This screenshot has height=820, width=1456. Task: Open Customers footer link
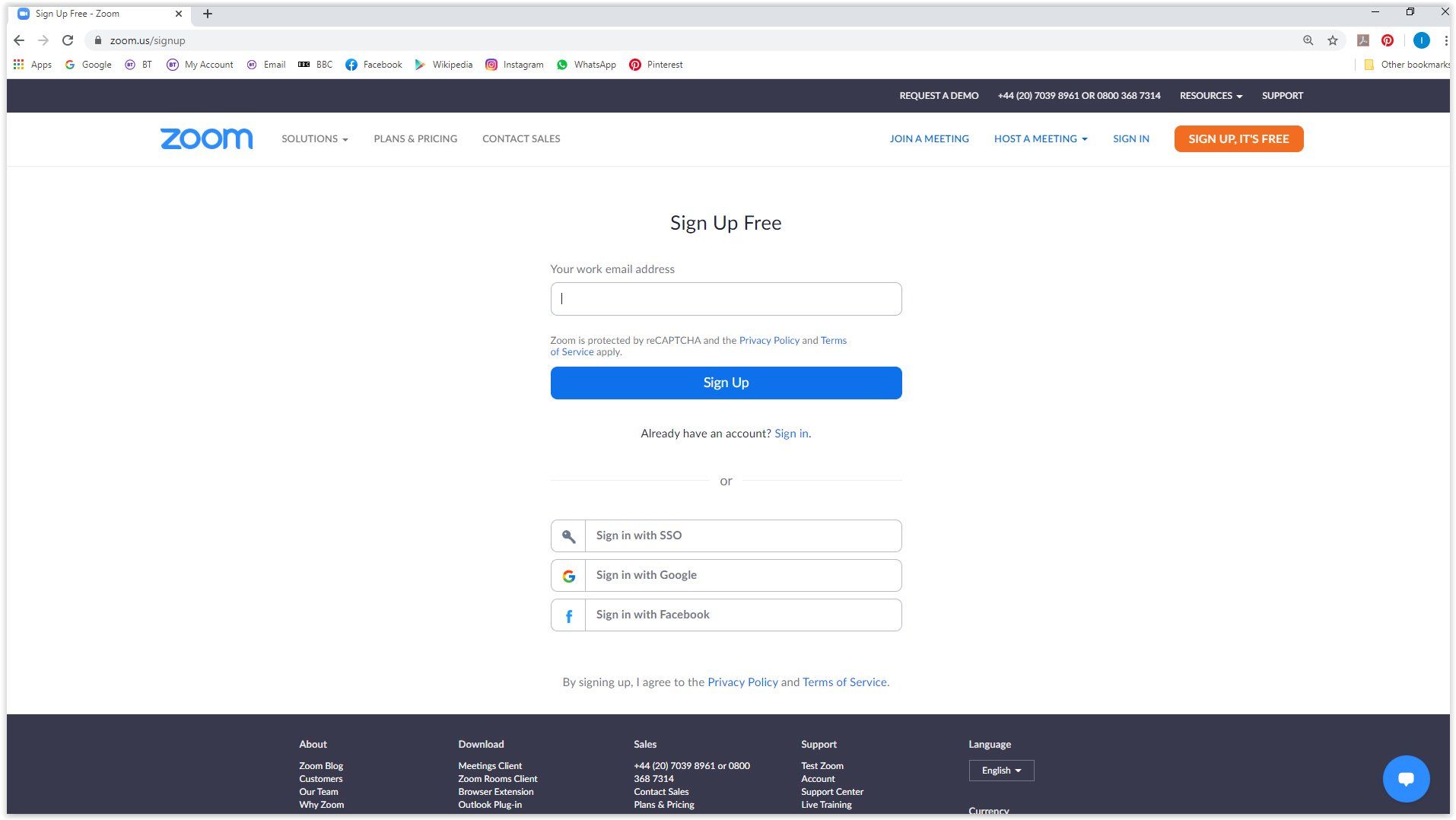(321, 779)
